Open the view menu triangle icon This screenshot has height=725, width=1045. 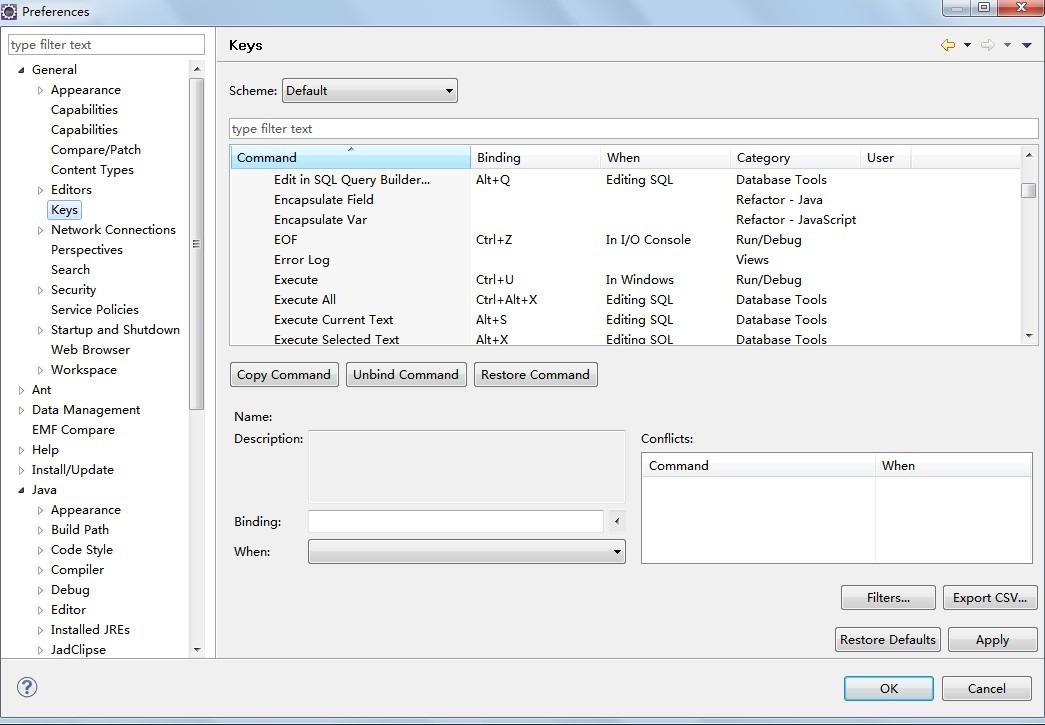(x=1027, y=45)
